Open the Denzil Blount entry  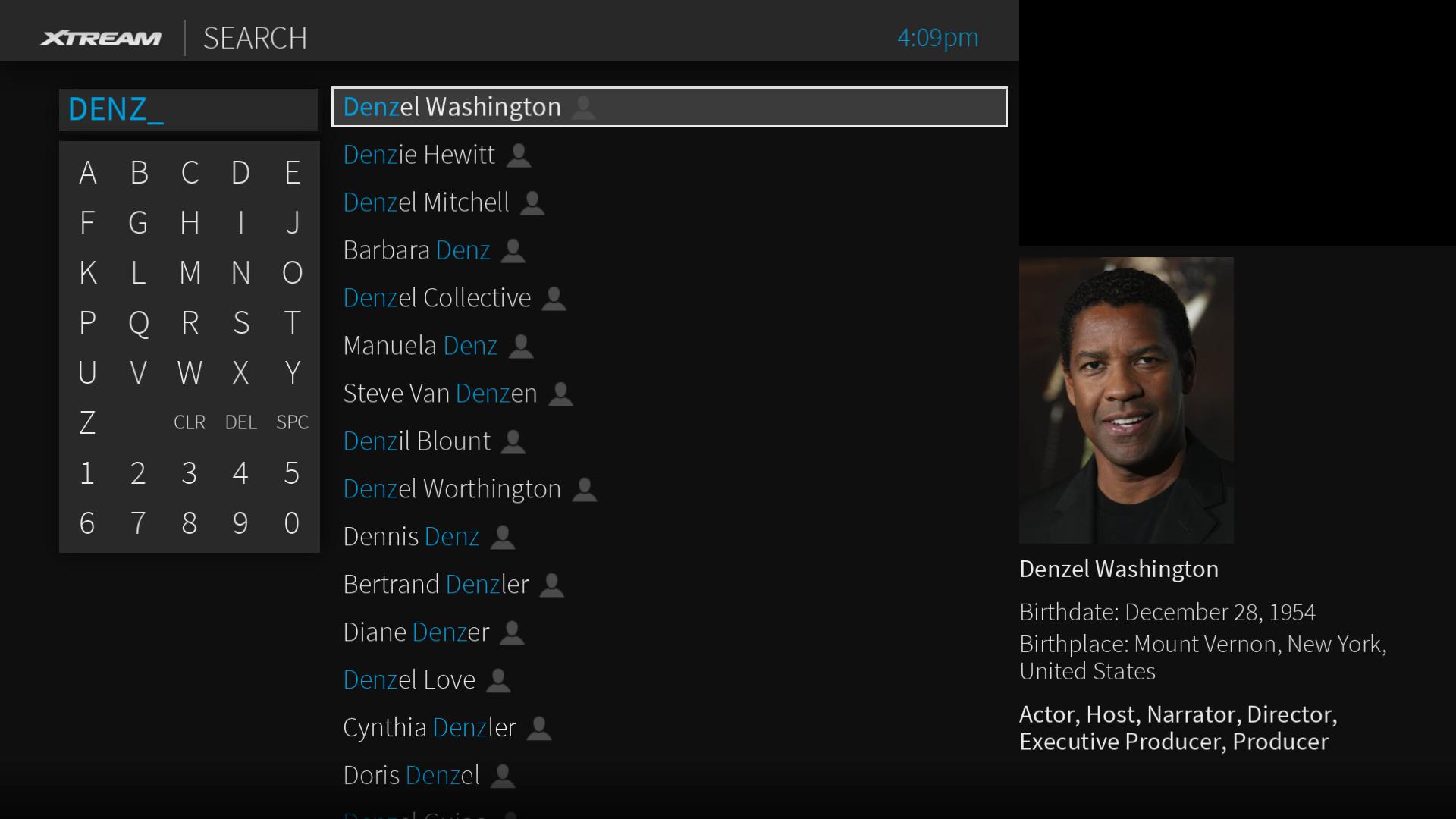click(670, 441)
